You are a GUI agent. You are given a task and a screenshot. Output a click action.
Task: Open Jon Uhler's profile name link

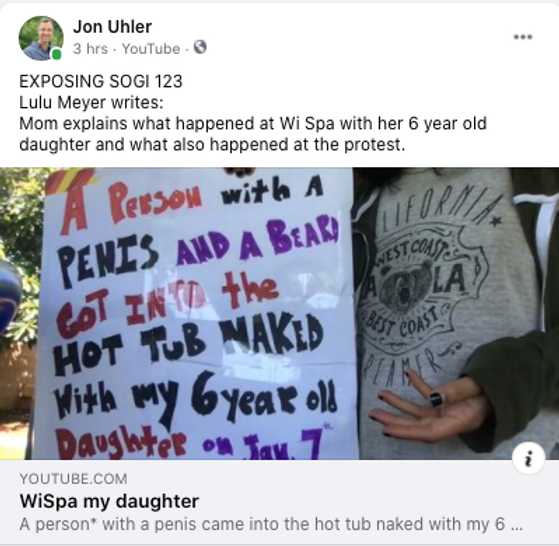pyautogui.click(x=112, y=27)
